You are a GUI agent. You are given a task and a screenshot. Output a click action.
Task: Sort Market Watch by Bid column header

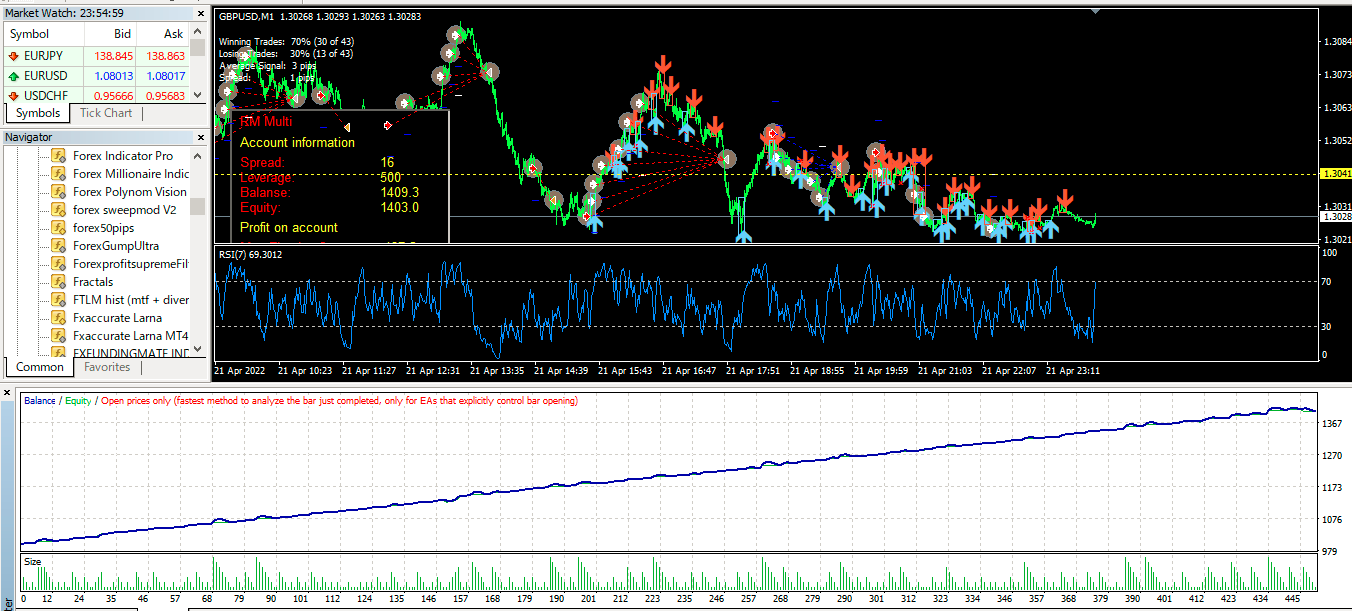[122, 34]
